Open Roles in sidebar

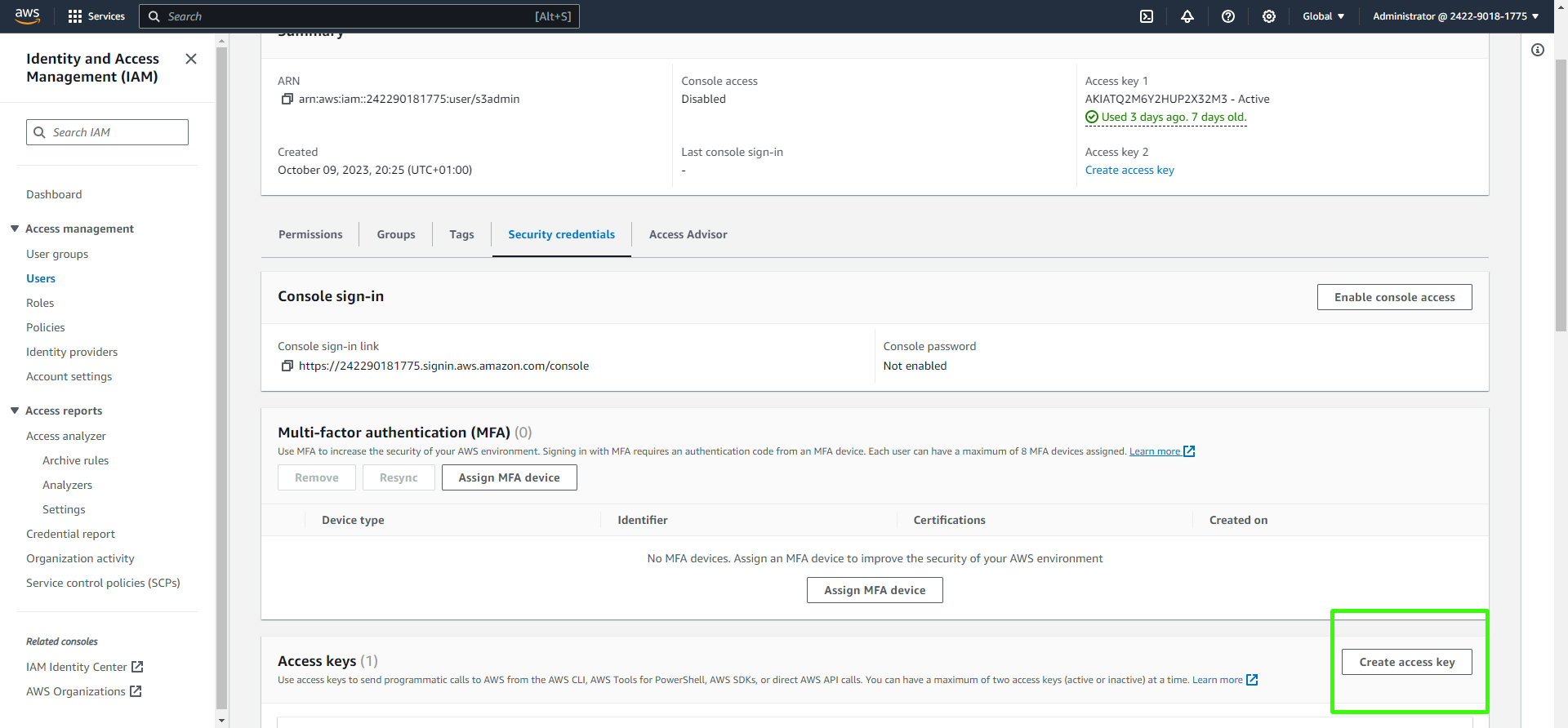(40, 303)
